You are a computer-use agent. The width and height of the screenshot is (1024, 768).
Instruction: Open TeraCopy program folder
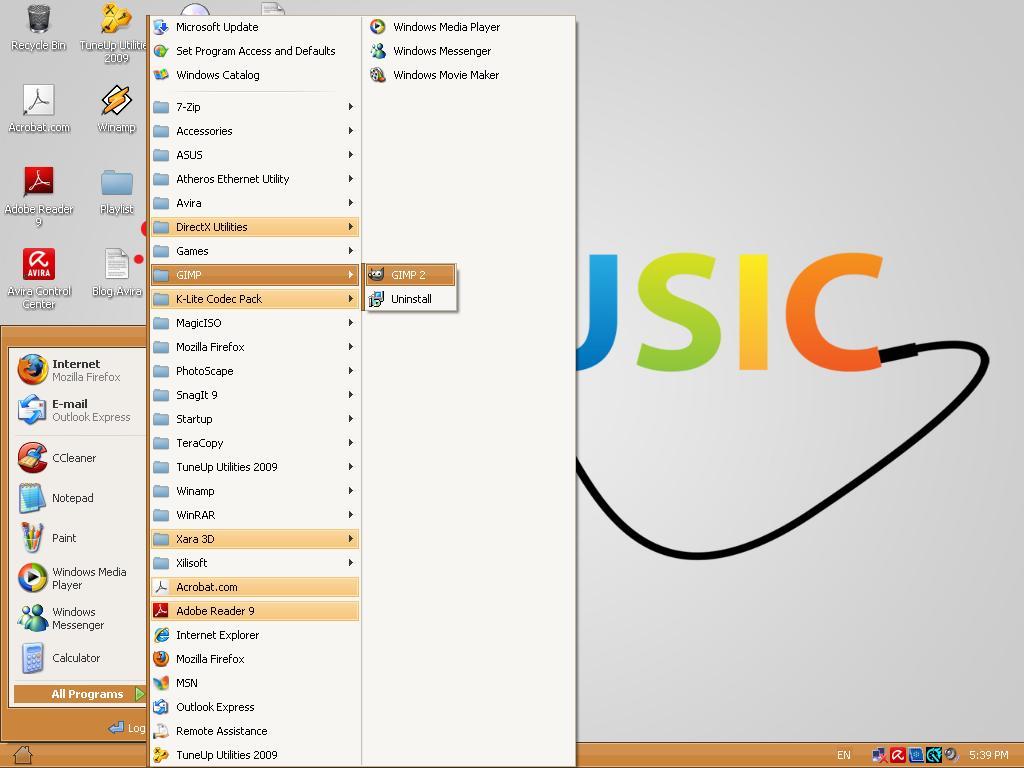coord(255,443)
